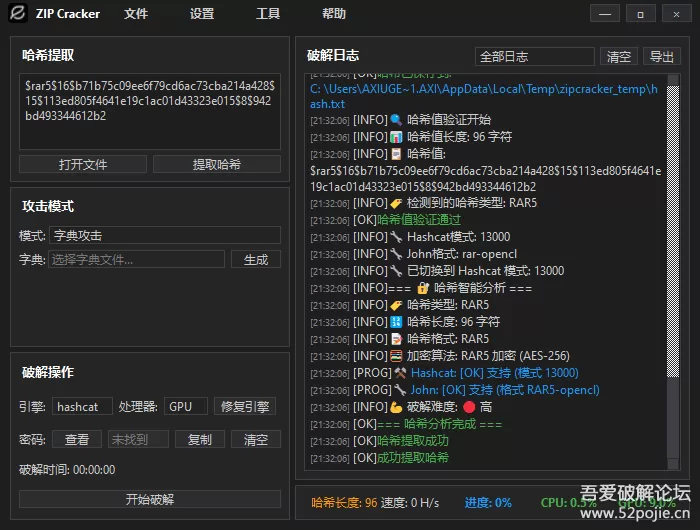
Task: Open the 帮助 menu
Action: click(334, 14)
